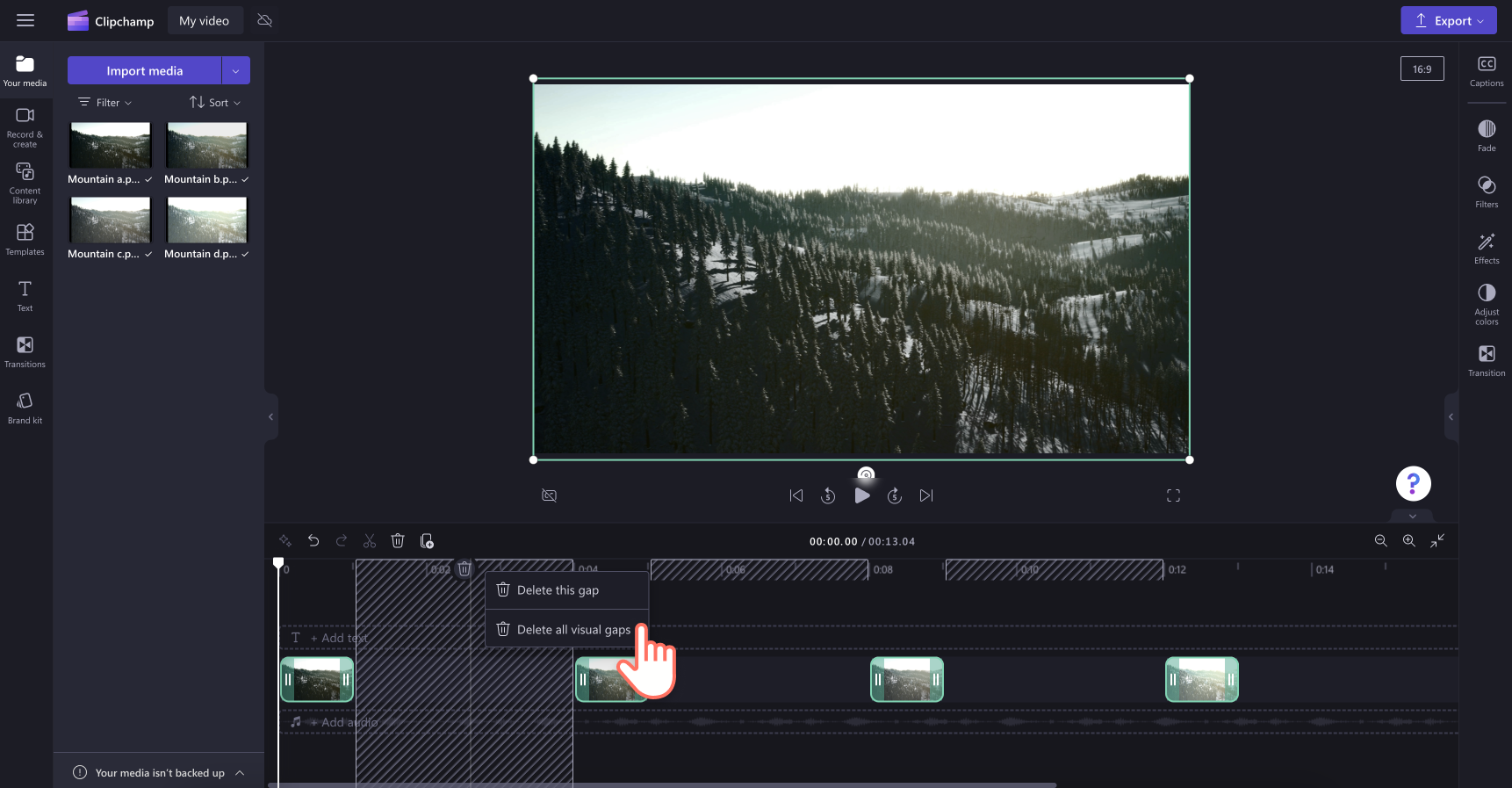Collapse the right property panel

[x=1451, y=417]
